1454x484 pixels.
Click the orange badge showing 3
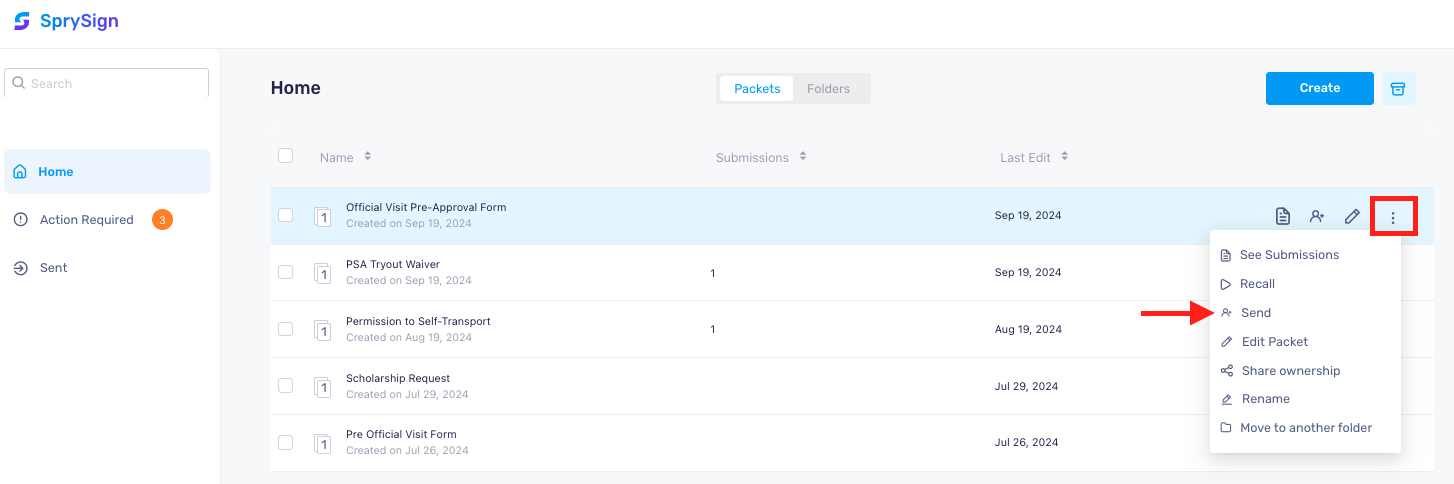pos(162,219)
